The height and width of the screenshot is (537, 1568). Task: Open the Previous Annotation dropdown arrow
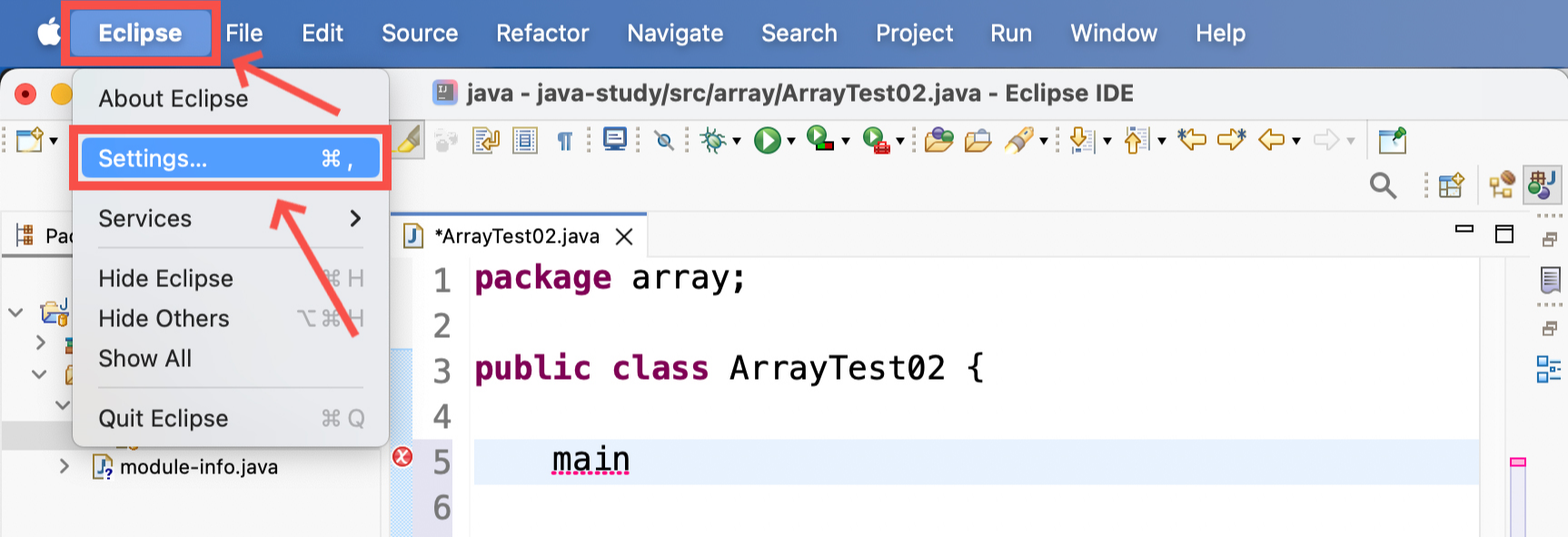(1162, 141)
